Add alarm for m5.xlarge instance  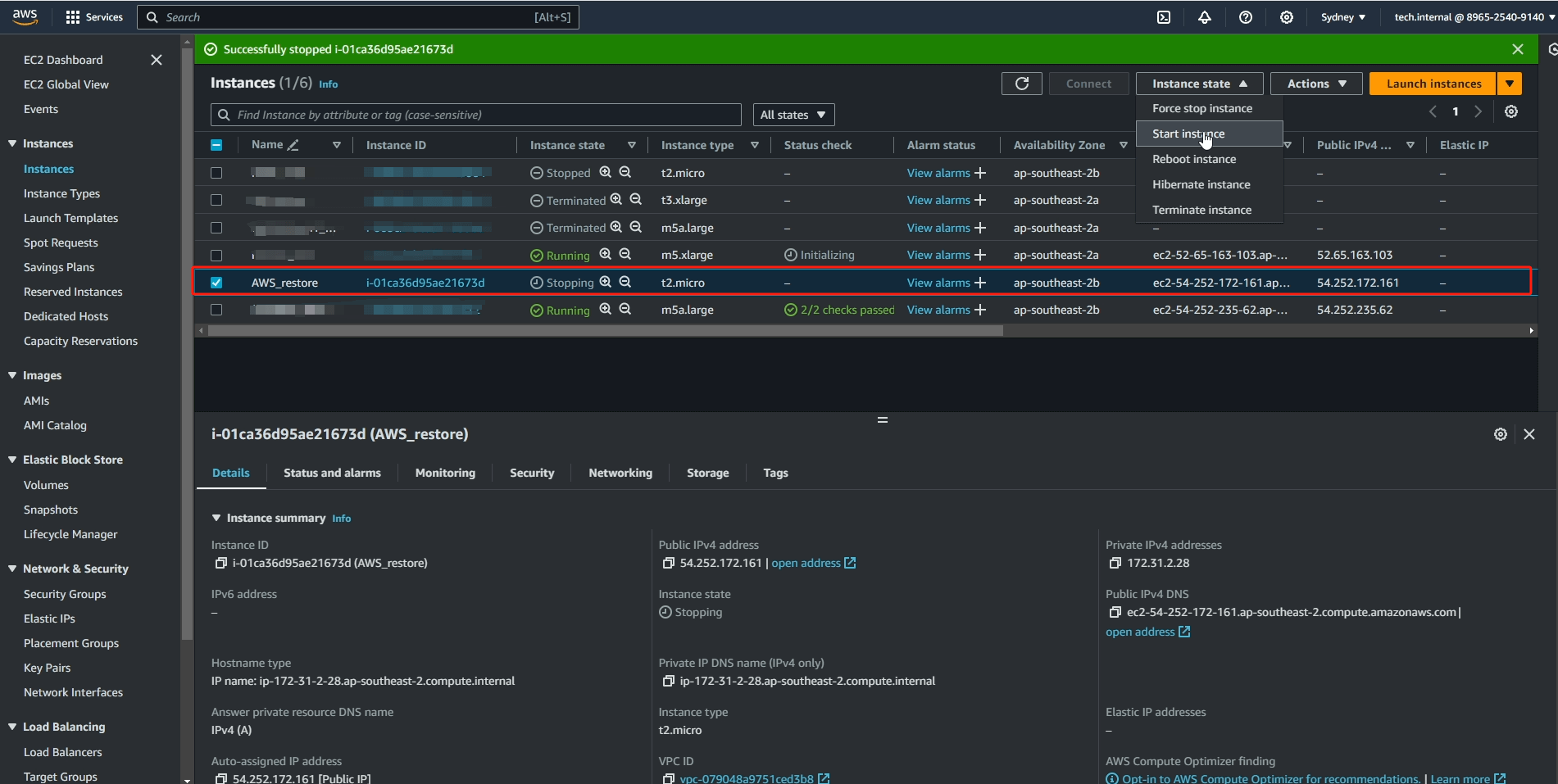(980, 255)
